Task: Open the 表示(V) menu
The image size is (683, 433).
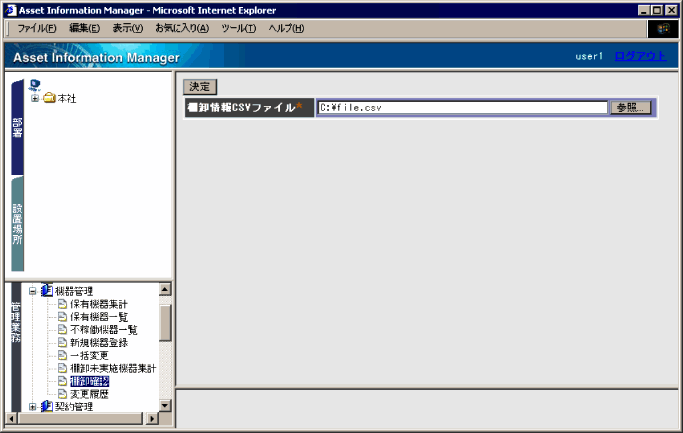Action: click(x=128, y=28)
